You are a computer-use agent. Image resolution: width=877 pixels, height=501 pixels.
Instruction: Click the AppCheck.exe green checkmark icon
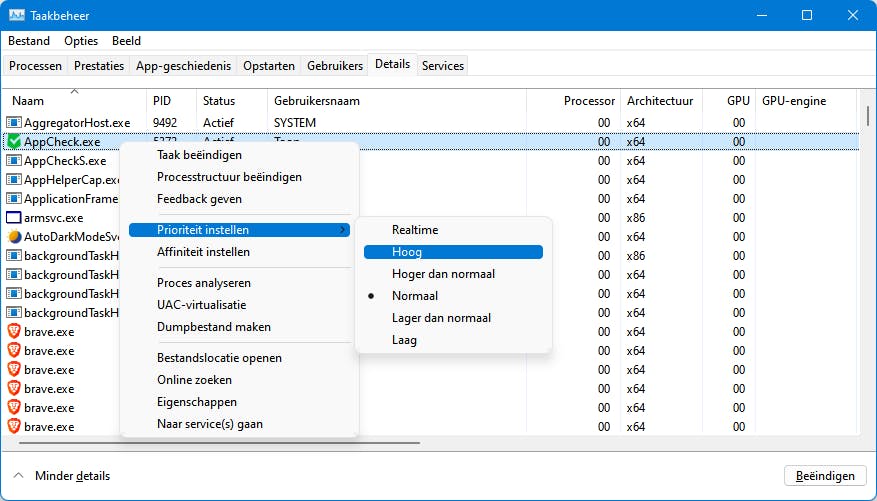[14, 142]
